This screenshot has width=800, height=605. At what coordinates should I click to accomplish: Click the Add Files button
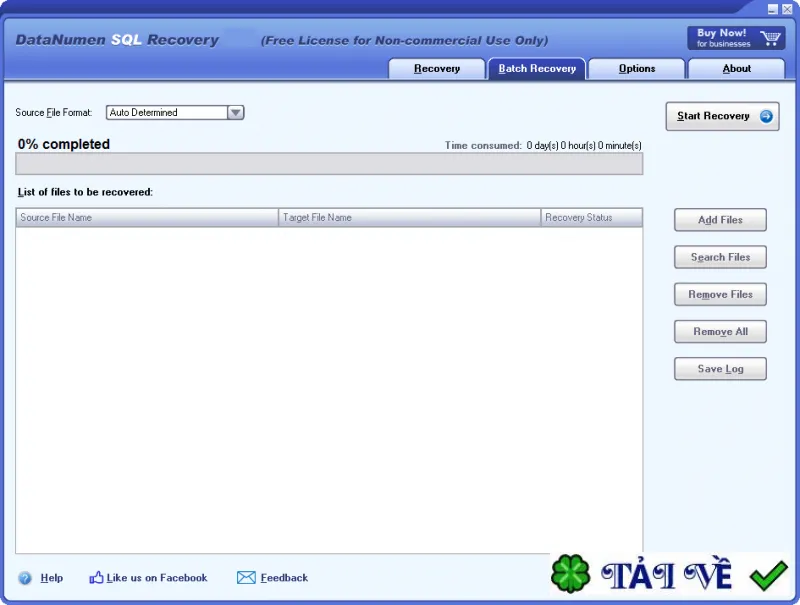point(720,220)
